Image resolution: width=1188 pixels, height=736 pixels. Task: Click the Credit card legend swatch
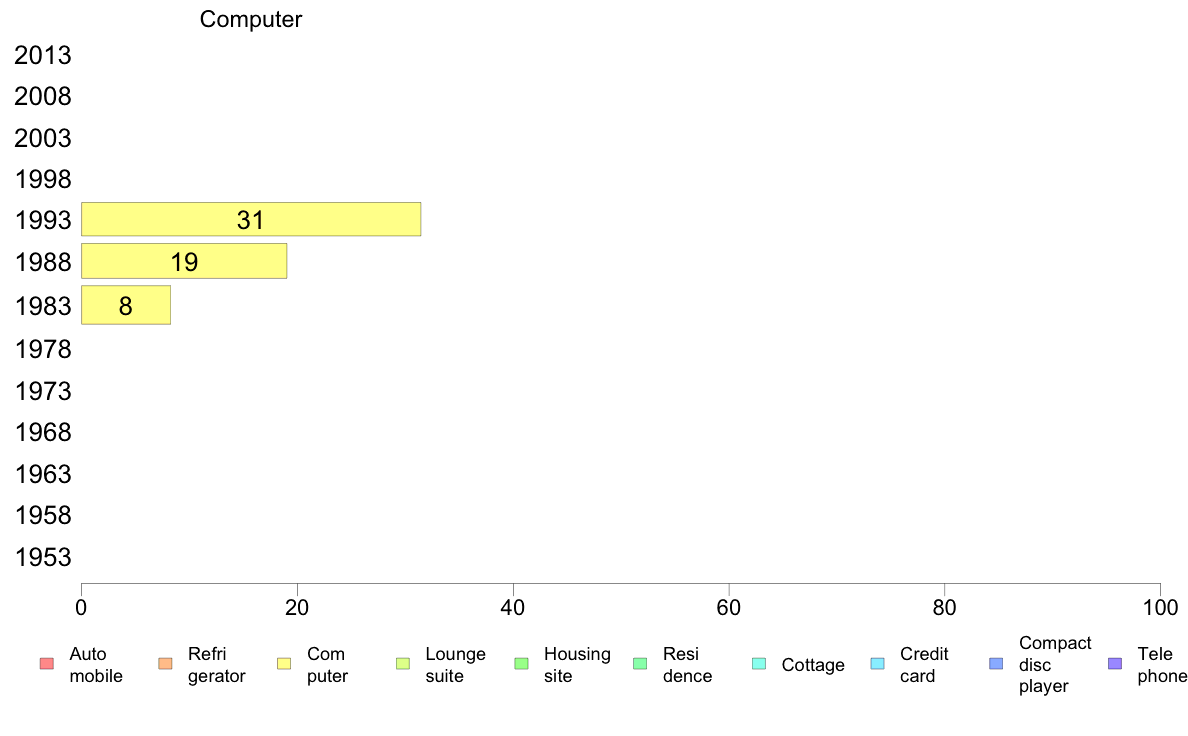click(x=877, y=664)
